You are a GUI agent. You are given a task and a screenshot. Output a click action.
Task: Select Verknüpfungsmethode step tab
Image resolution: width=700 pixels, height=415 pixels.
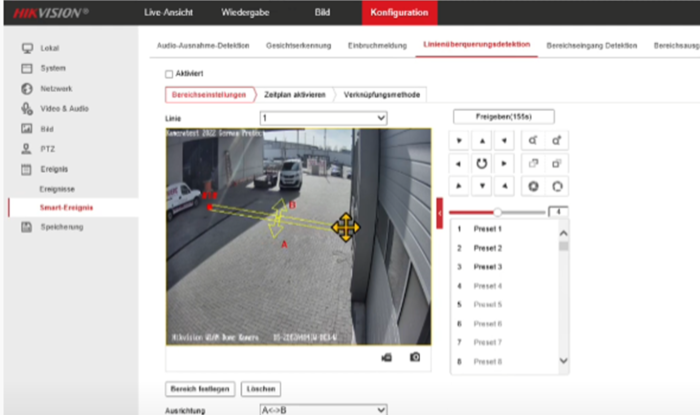(382, 95)
